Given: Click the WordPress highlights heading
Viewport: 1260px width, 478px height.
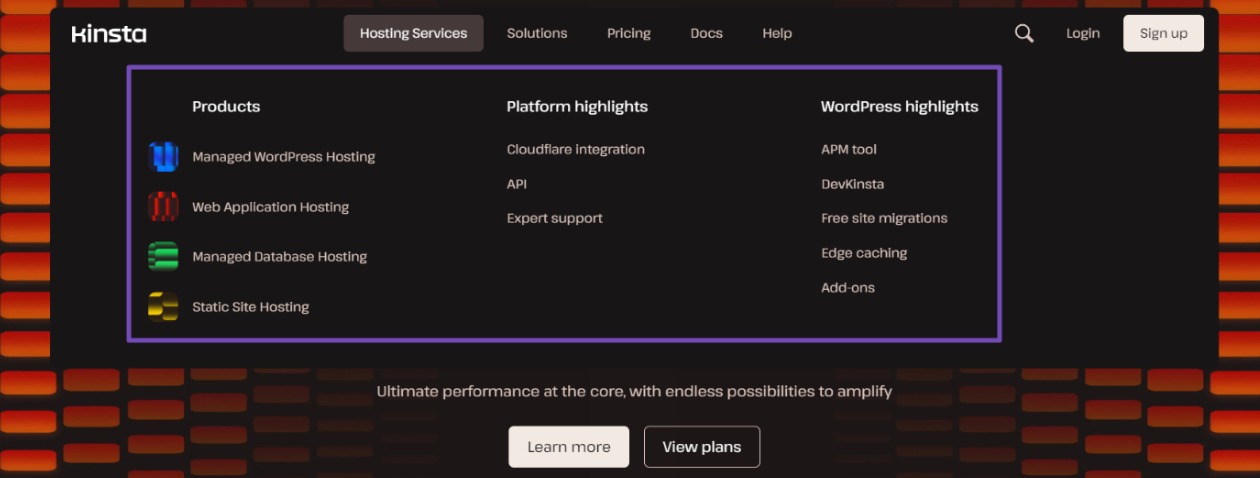Looking at the screenshot, I should (900, 106).
